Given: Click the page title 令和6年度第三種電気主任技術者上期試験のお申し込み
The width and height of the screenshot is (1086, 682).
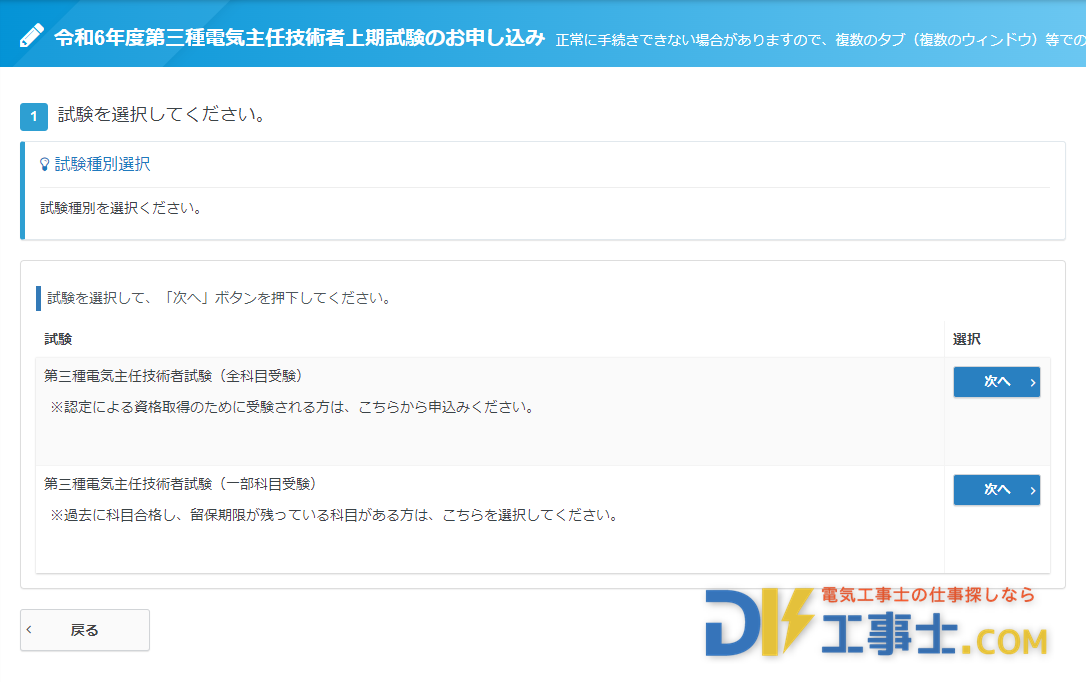Looking at the screenshot, I should pos(300,37).
